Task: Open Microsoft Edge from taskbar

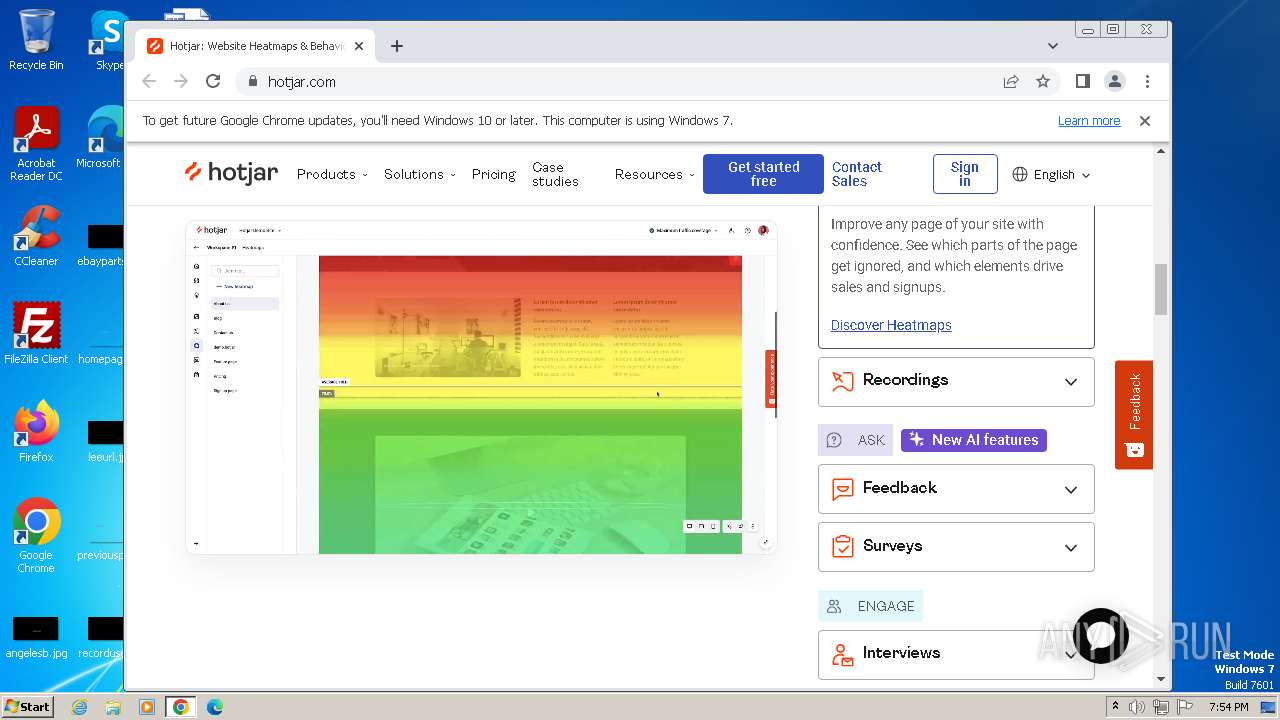Action: (215, 707)
